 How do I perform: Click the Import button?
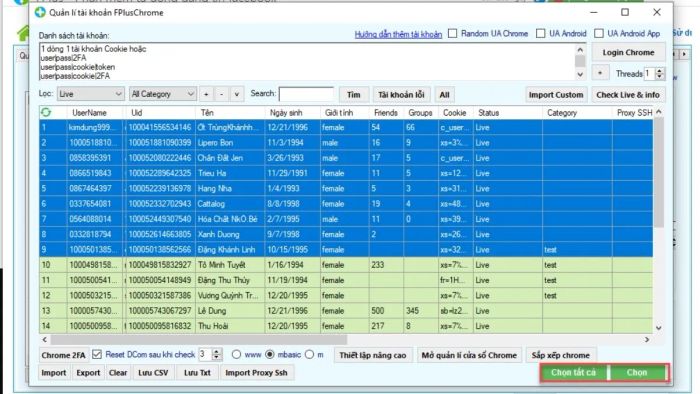[54, 373]
